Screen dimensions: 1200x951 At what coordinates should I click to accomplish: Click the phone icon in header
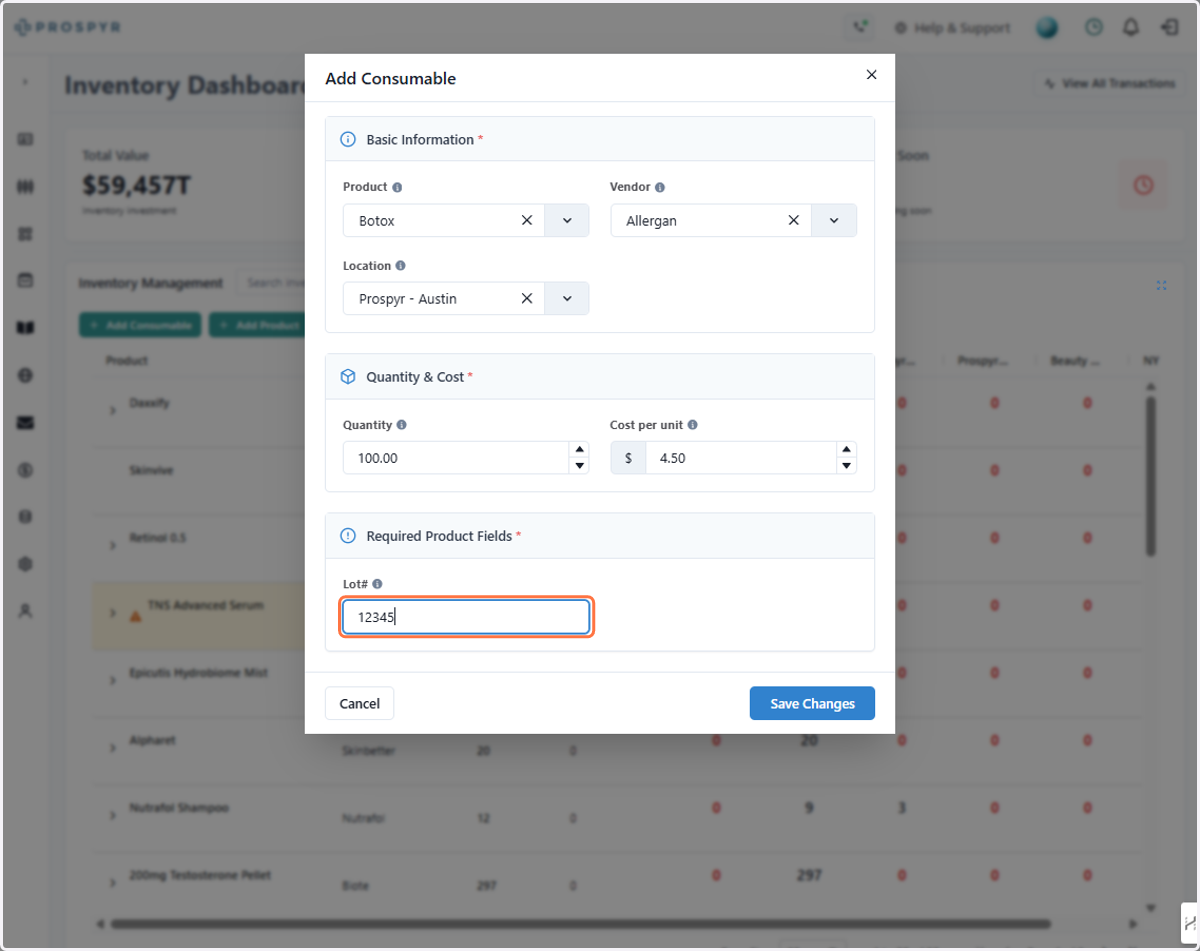[859, 28]
